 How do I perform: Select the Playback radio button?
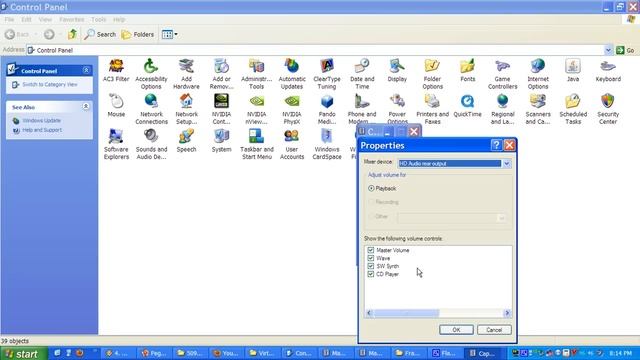click(371, 189)
